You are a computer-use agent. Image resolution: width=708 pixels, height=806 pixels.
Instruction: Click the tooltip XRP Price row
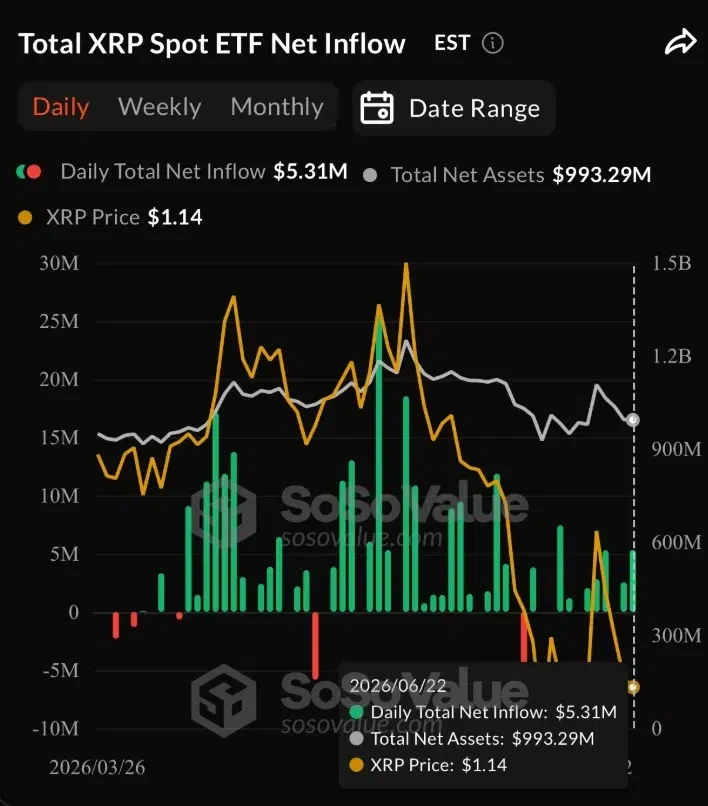click(x=428, y=765)
